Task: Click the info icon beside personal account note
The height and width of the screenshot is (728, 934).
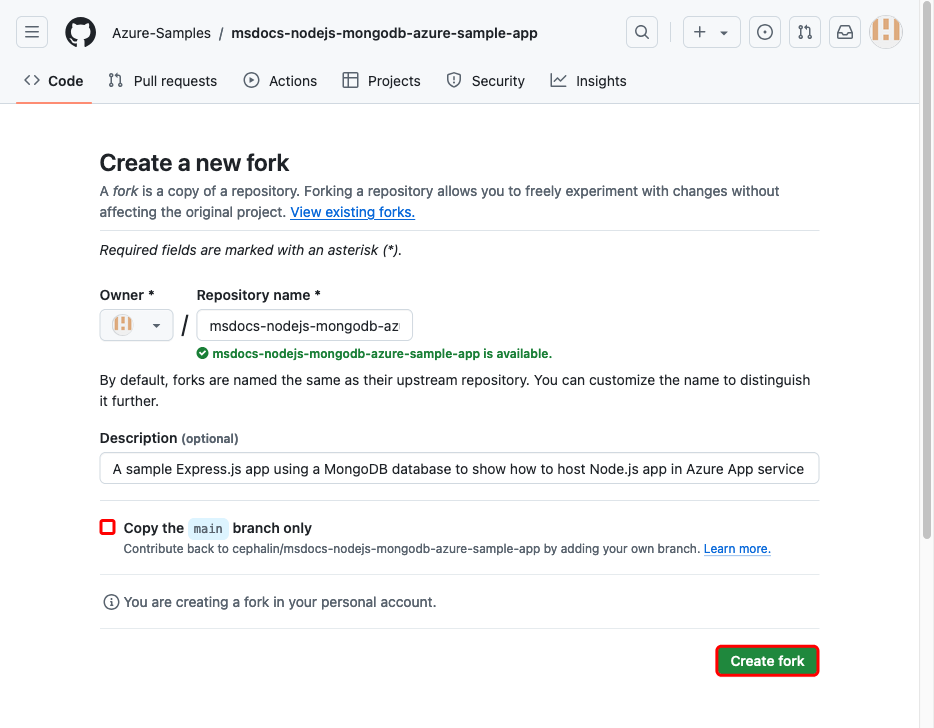Action: pyautogui.click(x=111, y=602)
